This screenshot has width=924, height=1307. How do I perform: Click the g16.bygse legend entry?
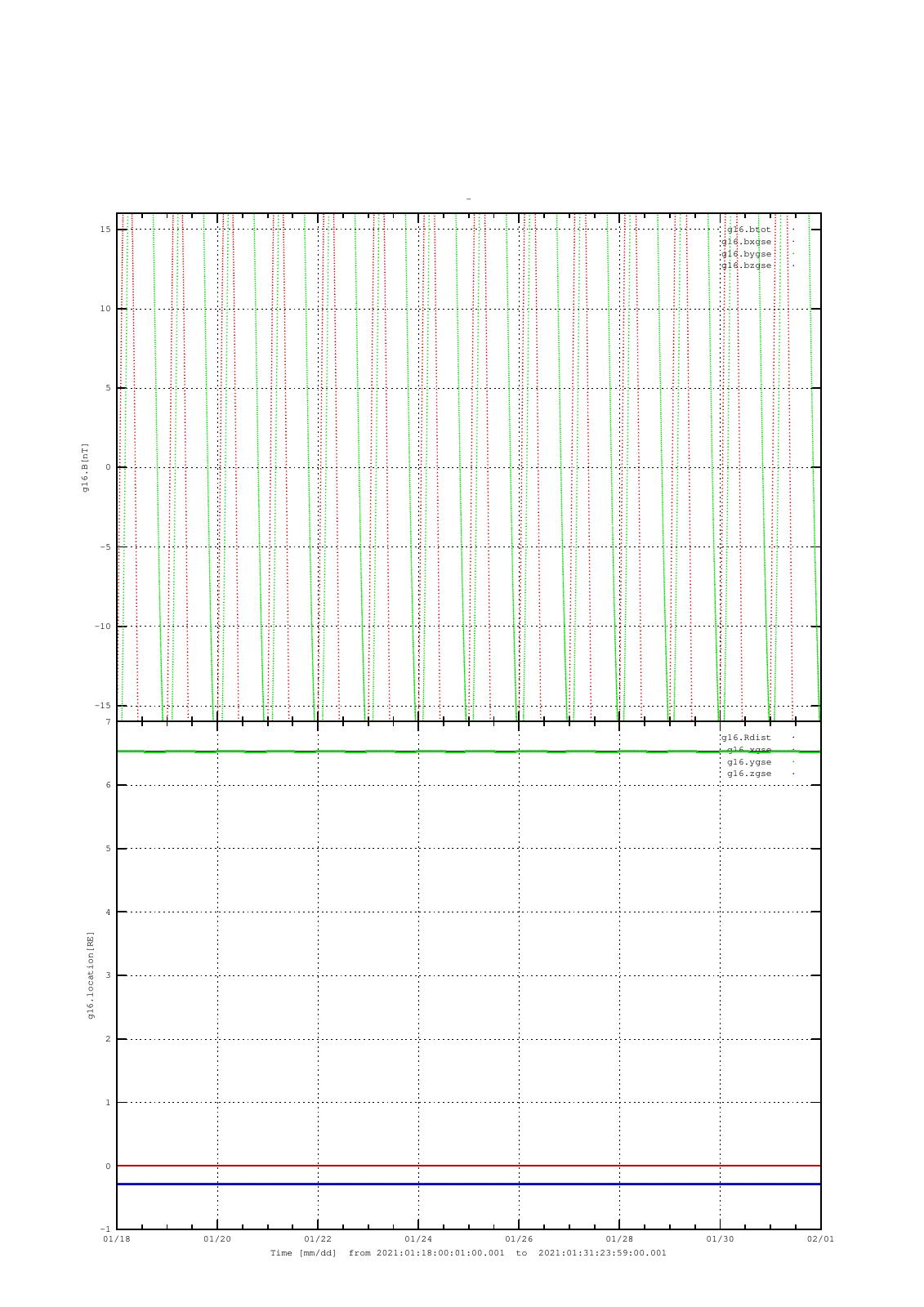tap(746, 254)
